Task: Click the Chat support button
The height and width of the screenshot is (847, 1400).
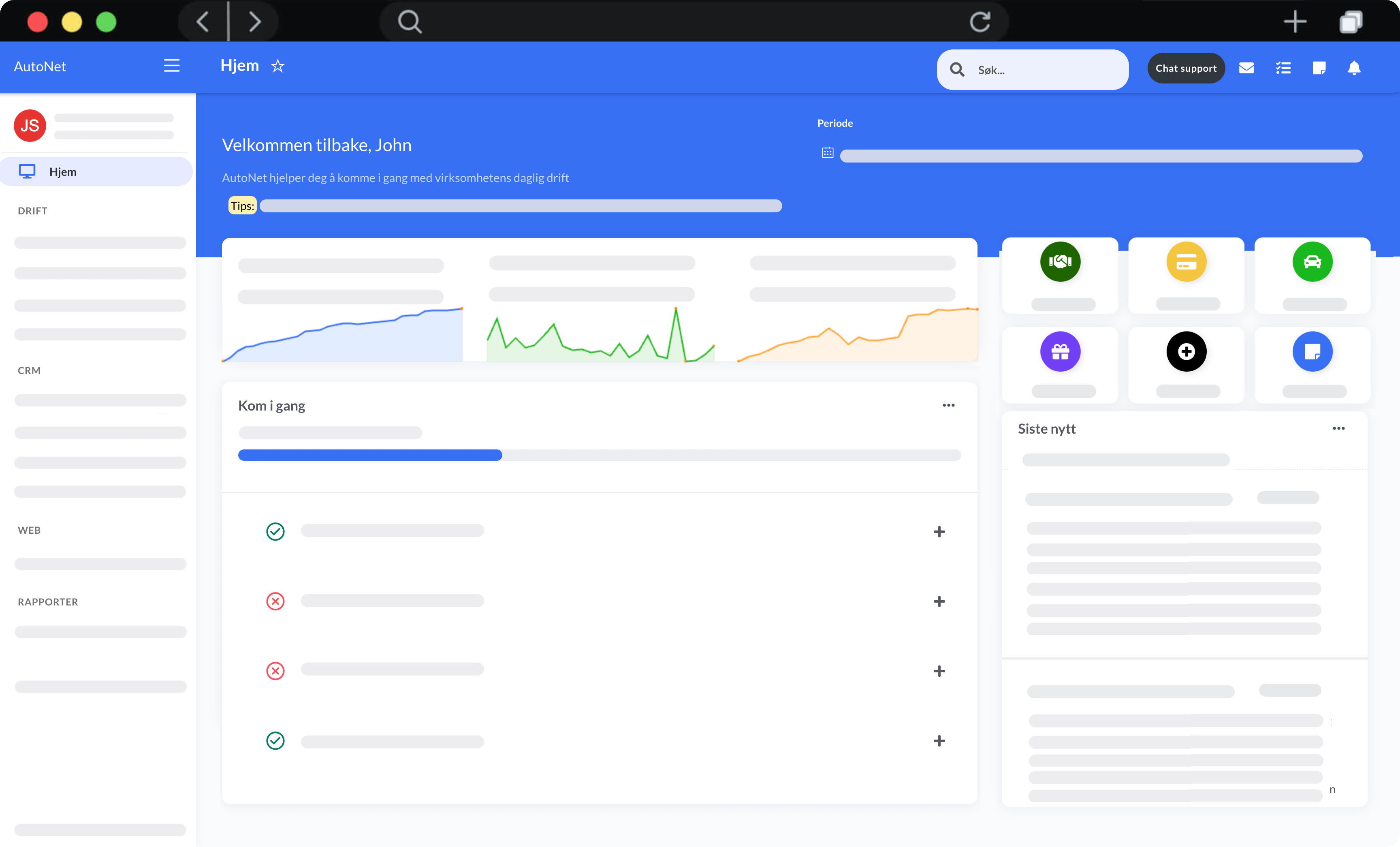Action: [x=1186, y=68]
